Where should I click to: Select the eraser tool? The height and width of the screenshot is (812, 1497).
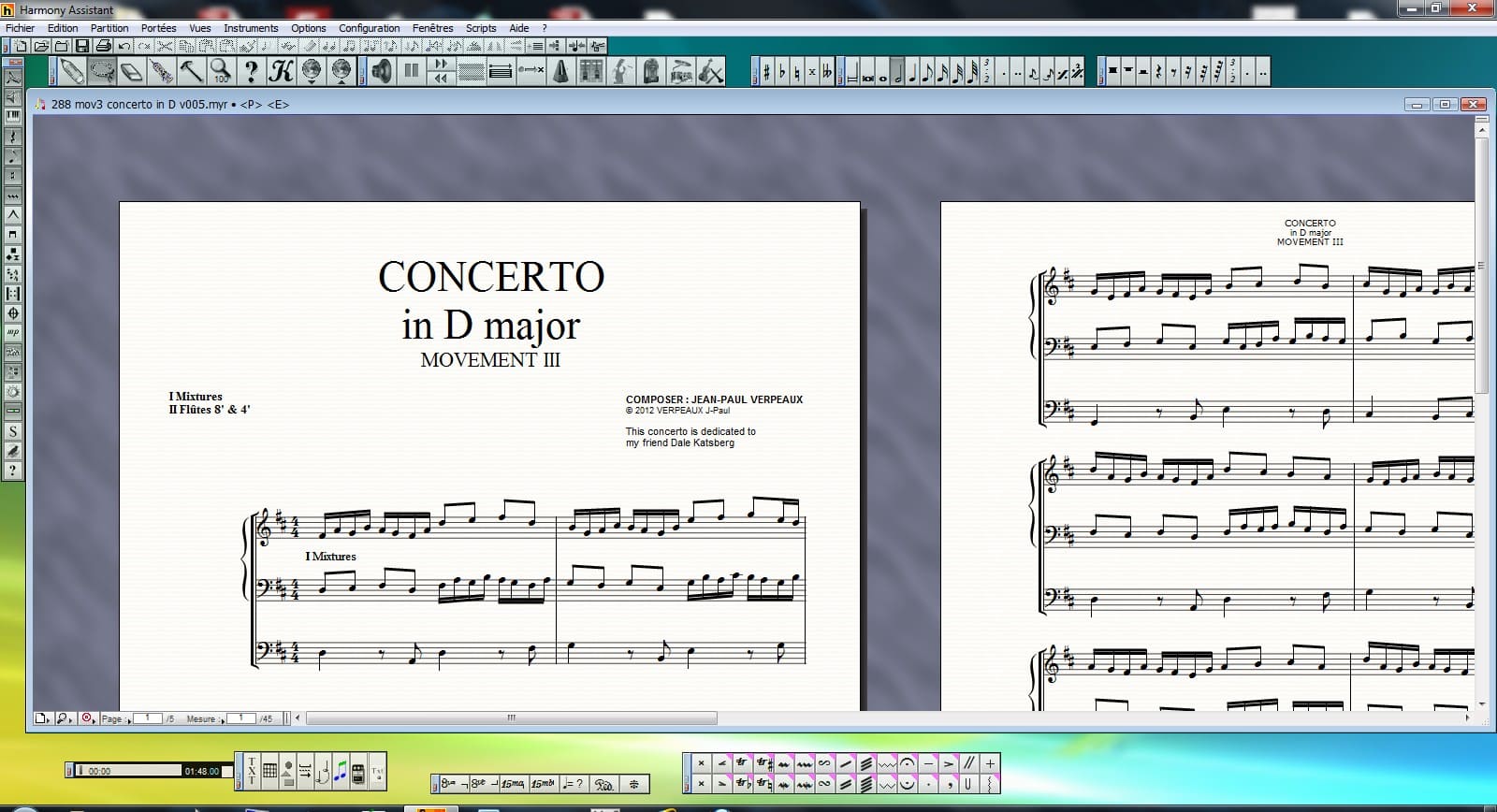pyautogui.click(x=132, y=71)
